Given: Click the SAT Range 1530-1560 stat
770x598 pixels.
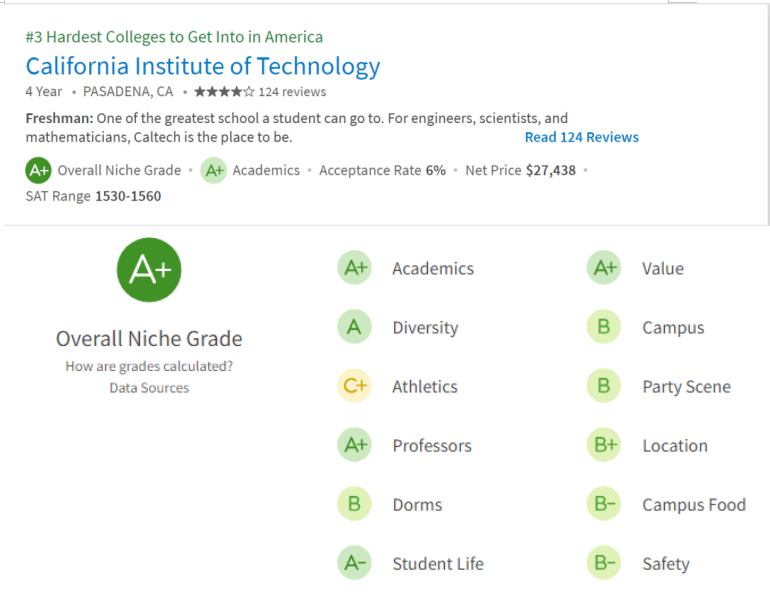Looking at the screenshot, I should point(93,196).
